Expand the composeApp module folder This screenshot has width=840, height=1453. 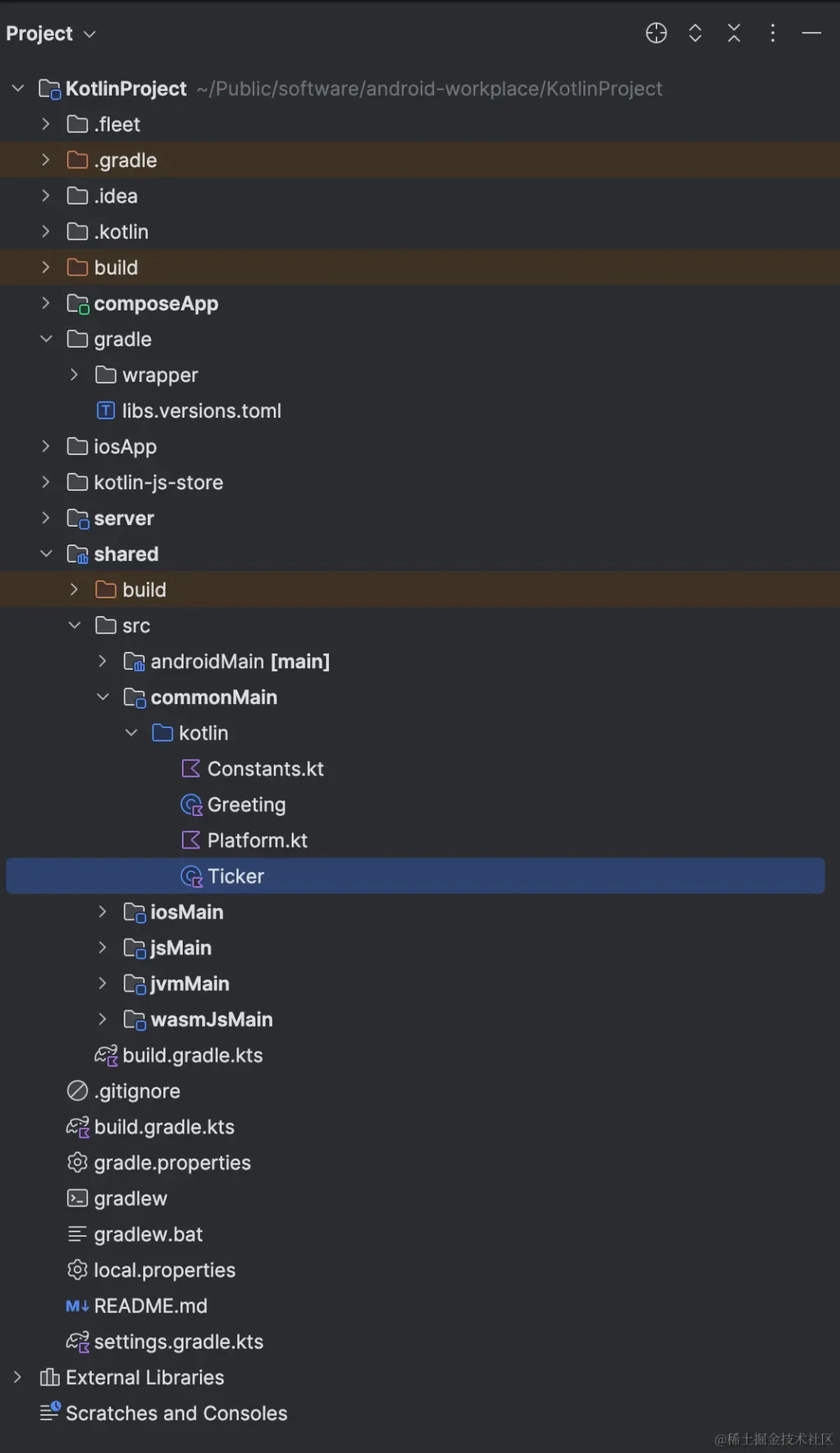coord(46,303)
